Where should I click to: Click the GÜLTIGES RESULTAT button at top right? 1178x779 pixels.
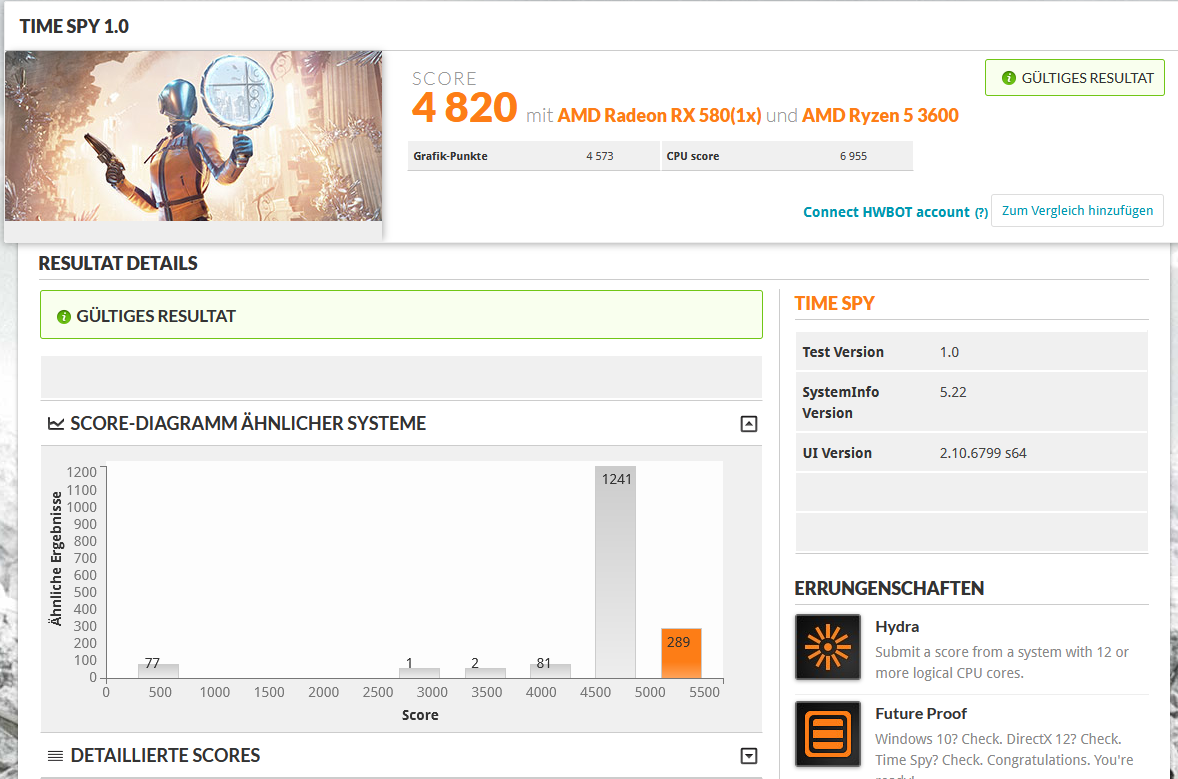click(1075, 78)
